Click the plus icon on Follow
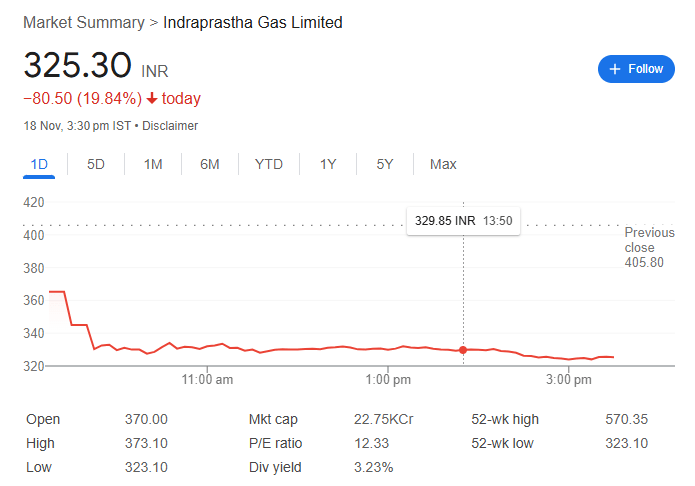695x486 pixels. (x=615, y=69)
